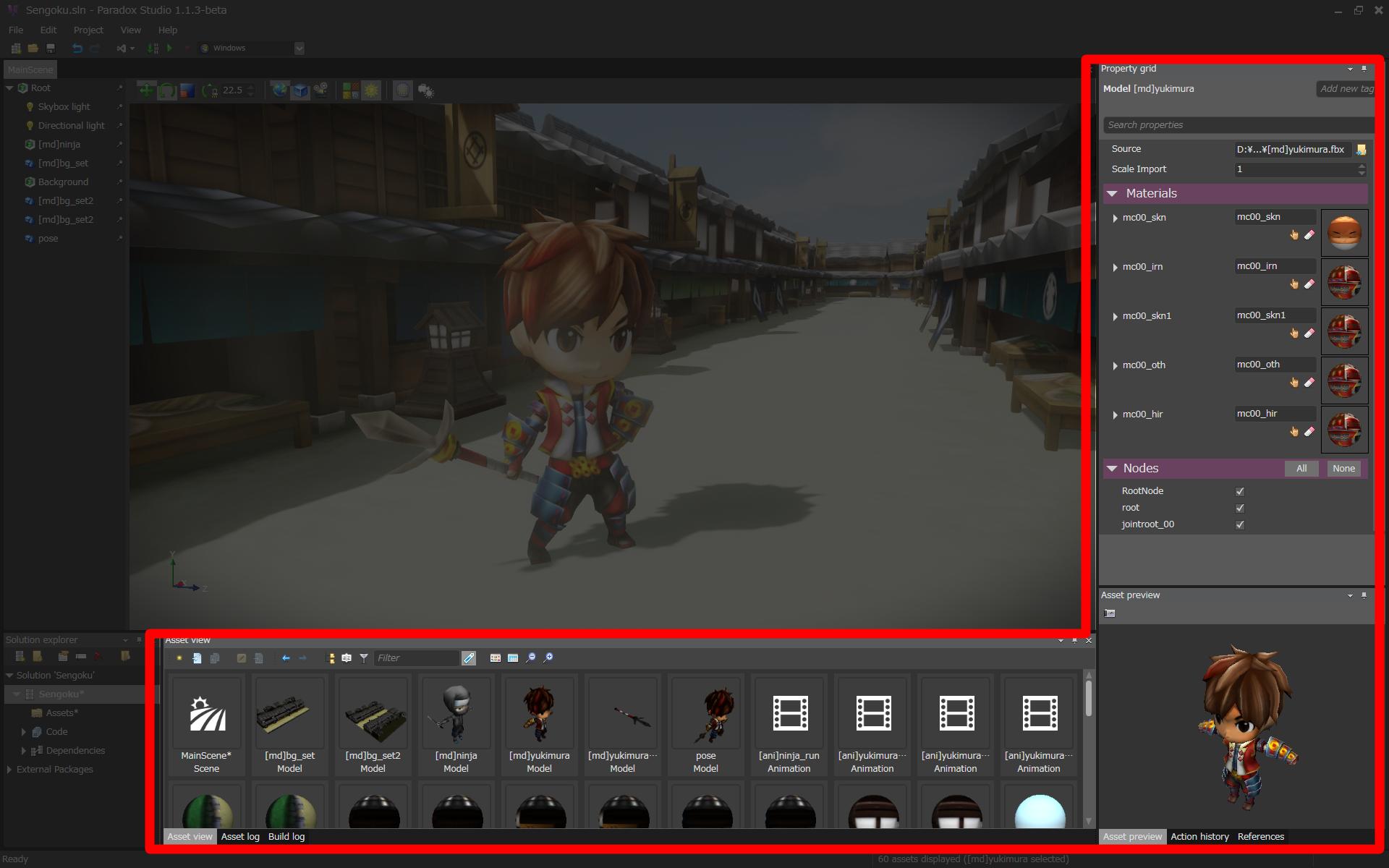Uncheck the RootNode checkbox
1389x868 pixels.
1240,491
